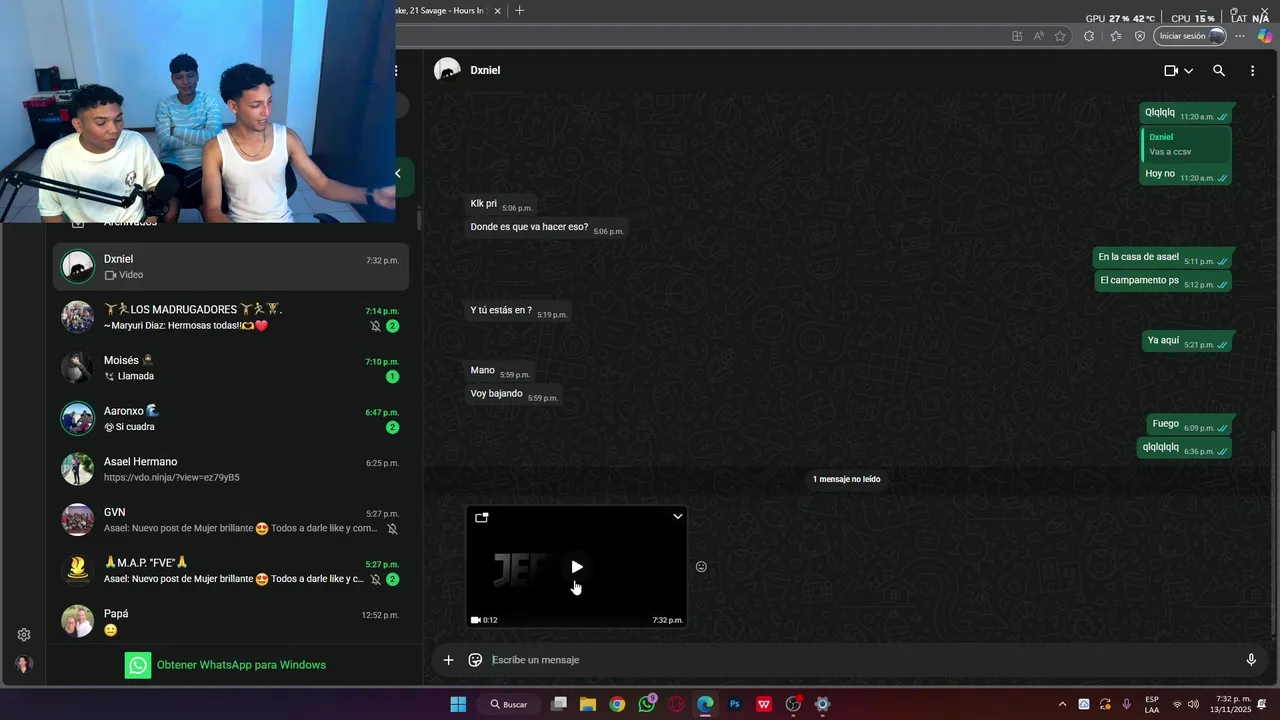Open the browser shield essentials icon
The height and width of the screenshot is (720, 1280).
tap(1140, 36)
